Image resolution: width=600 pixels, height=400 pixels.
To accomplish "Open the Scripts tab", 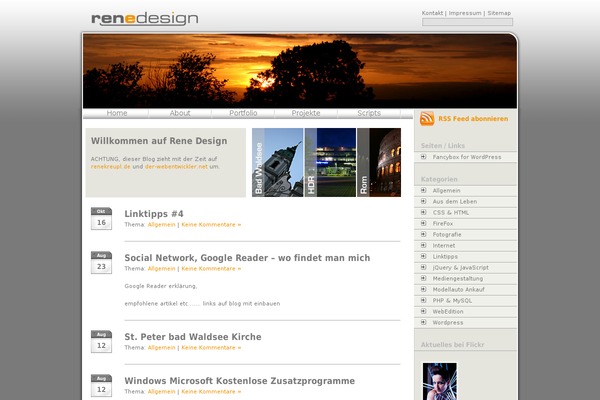I will point(369,113).
